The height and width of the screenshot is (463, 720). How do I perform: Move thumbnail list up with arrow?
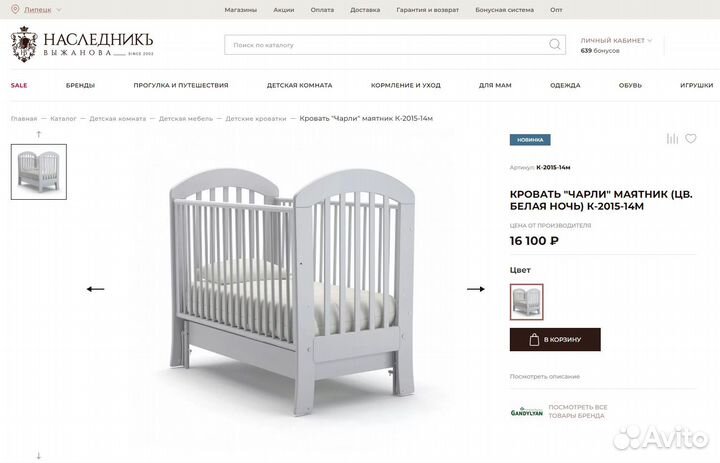point(39,134)
